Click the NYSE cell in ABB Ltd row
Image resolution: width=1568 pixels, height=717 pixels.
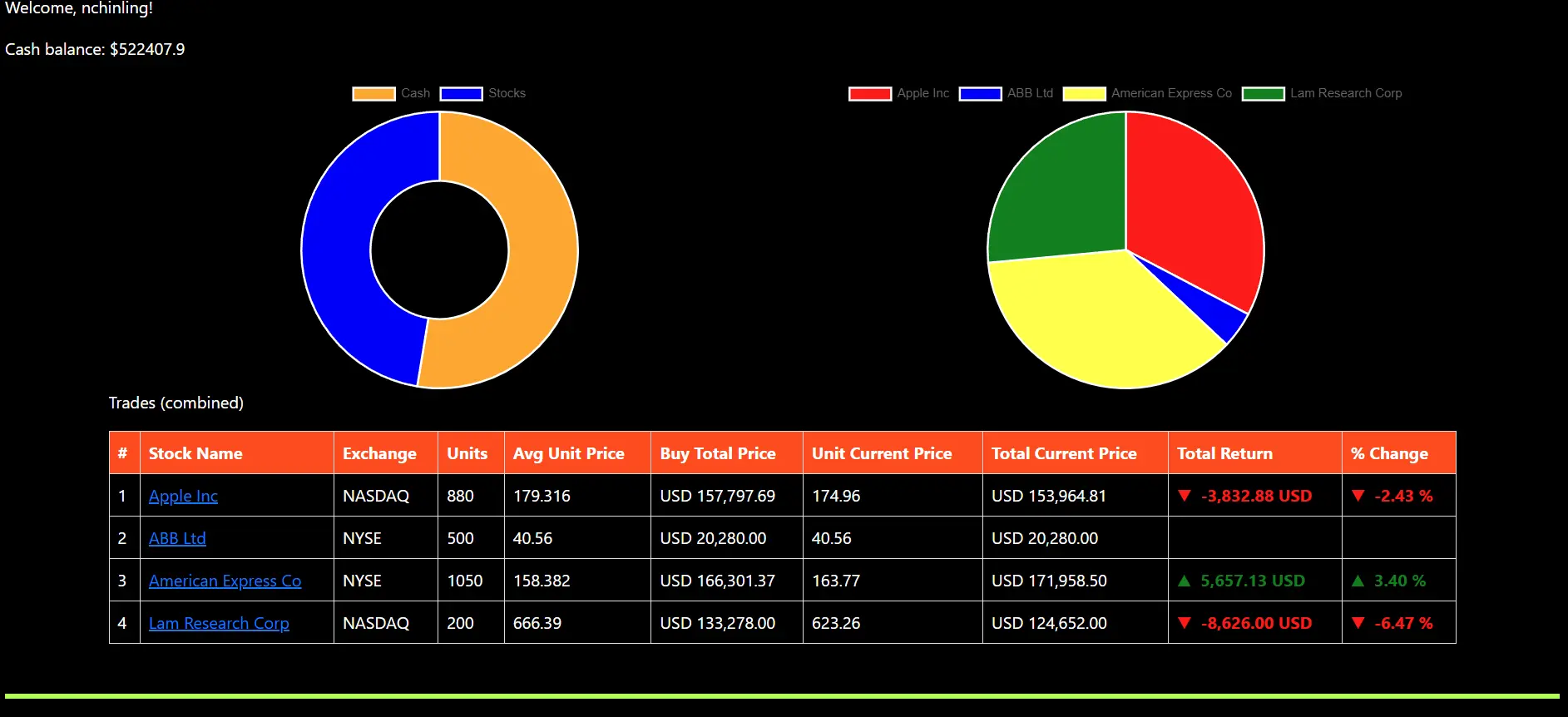(386, 538)
